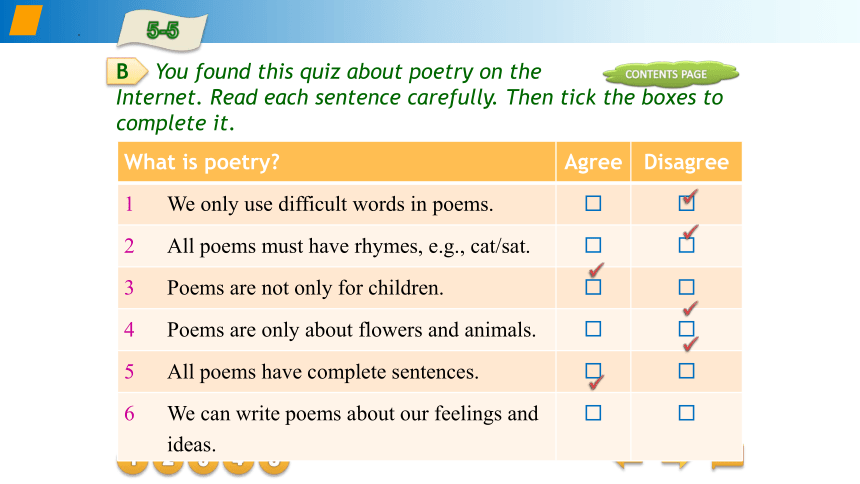This screenshot has height=484, width=860.
Task: Tick the Agree box for sentence 1
Action: pos(593,203)
